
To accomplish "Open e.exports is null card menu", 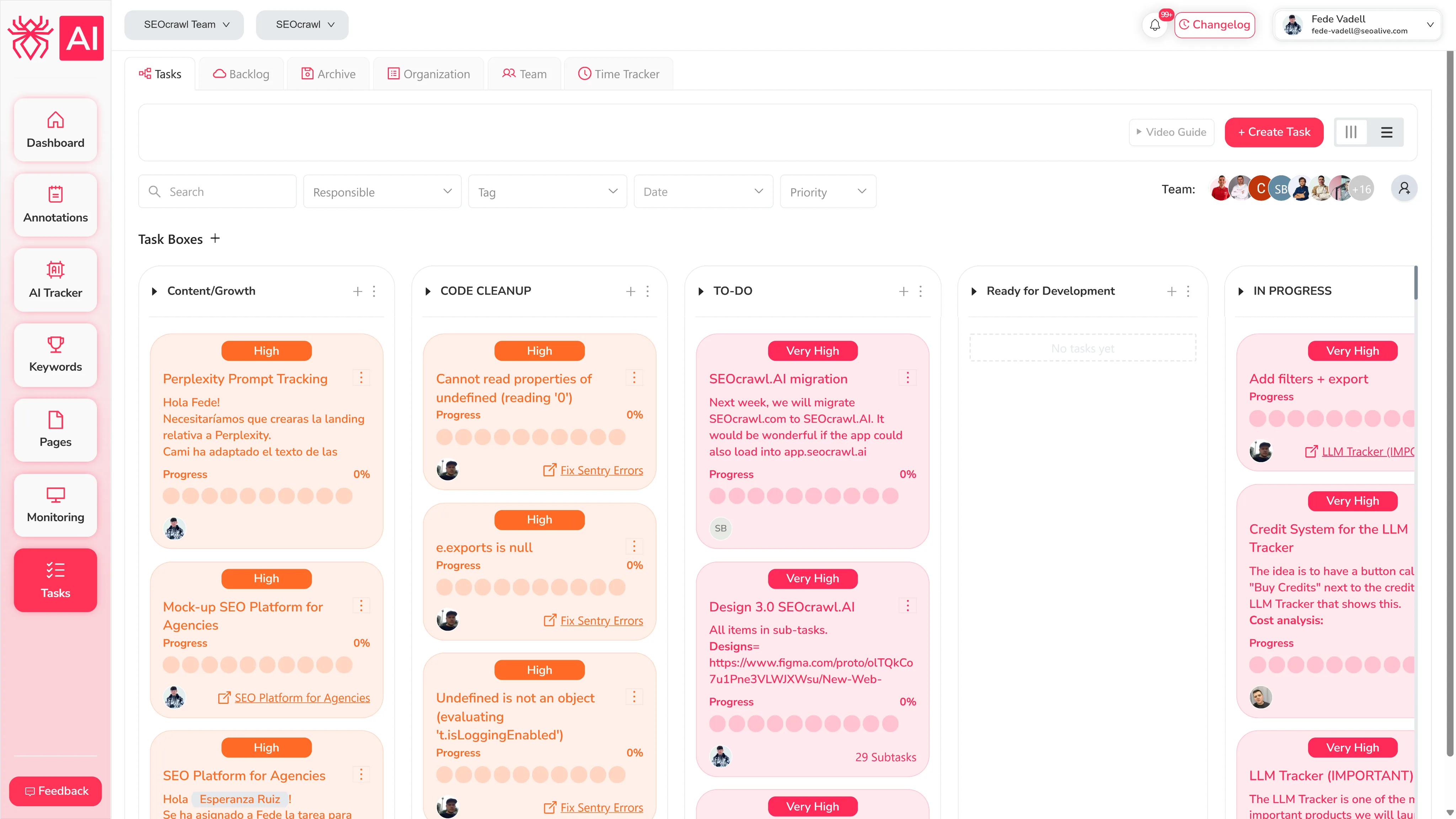I will click(634, 546).
